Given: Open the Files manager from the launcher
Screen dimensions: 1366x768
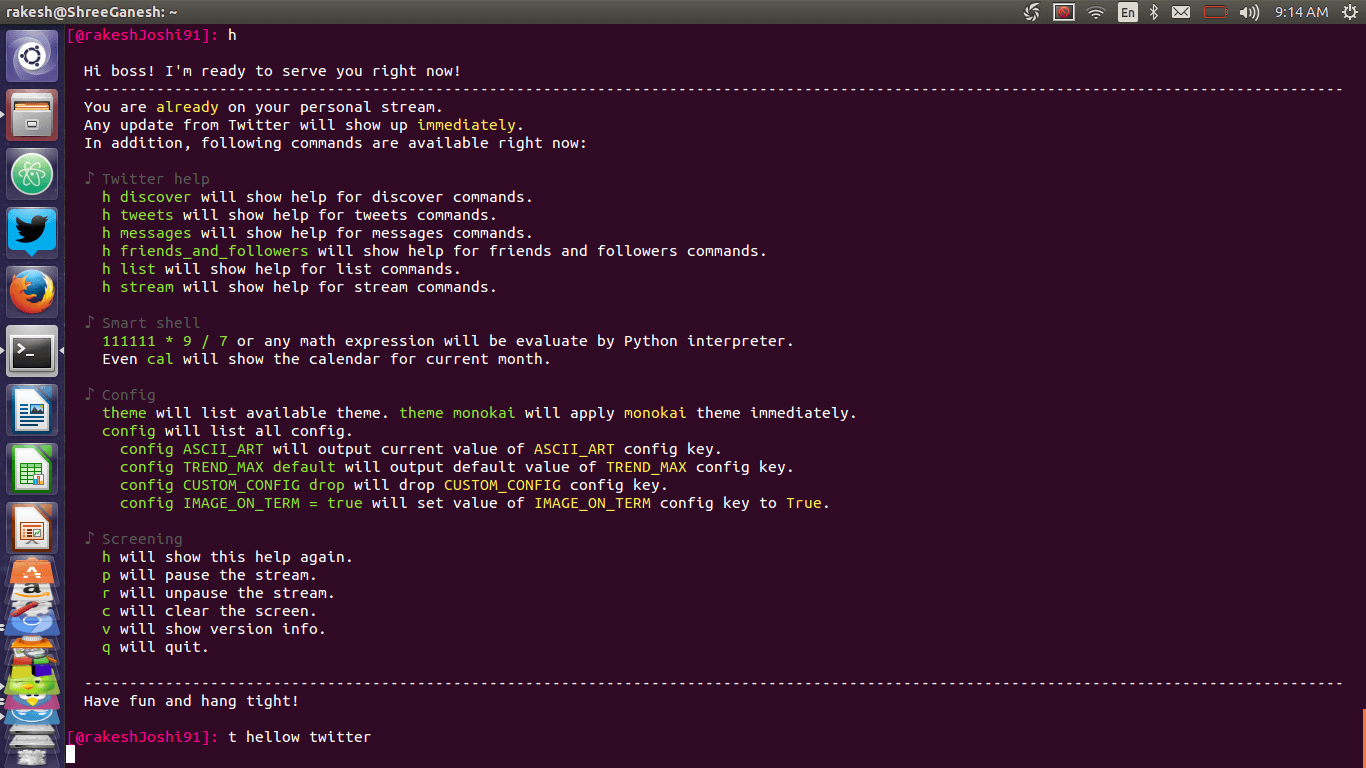Looking at the screenshot, I should pyautogui.click(x=33, y=115).
